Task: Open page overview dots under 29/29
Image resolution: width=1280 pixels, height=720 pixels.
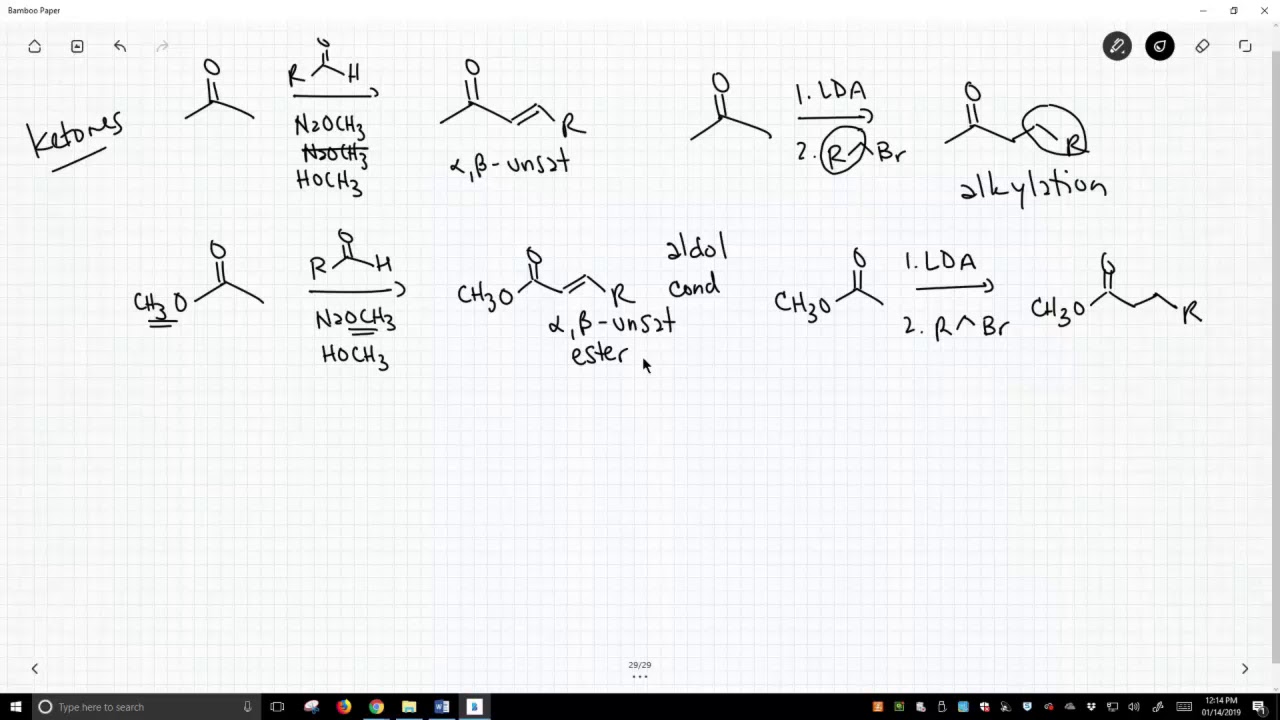Action: [x=640, y=677]
